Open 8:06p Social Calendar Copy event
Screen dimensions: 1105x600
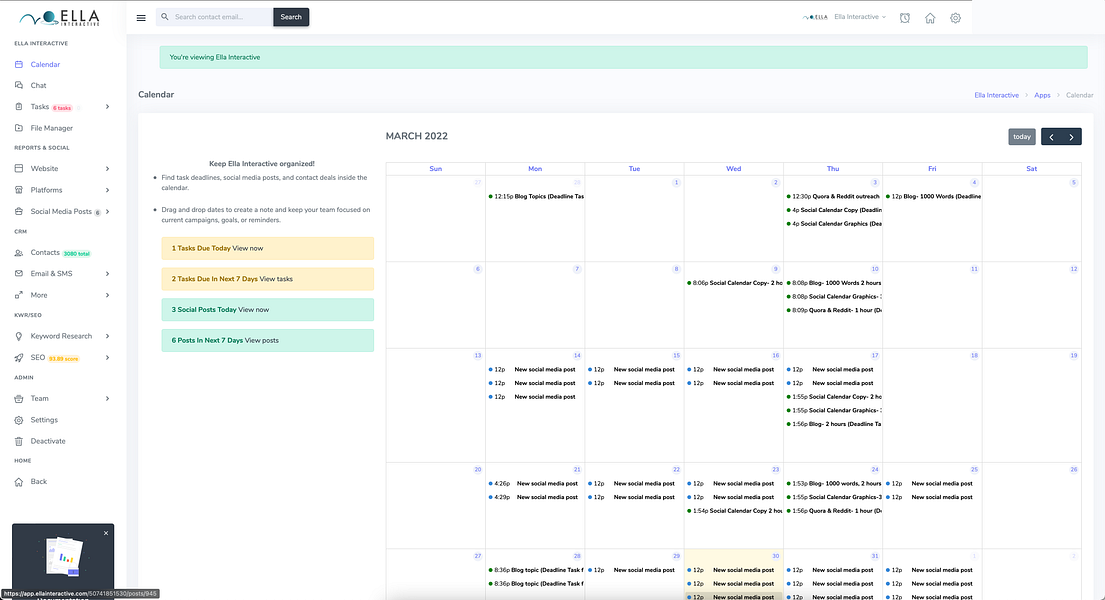point(734,283)
